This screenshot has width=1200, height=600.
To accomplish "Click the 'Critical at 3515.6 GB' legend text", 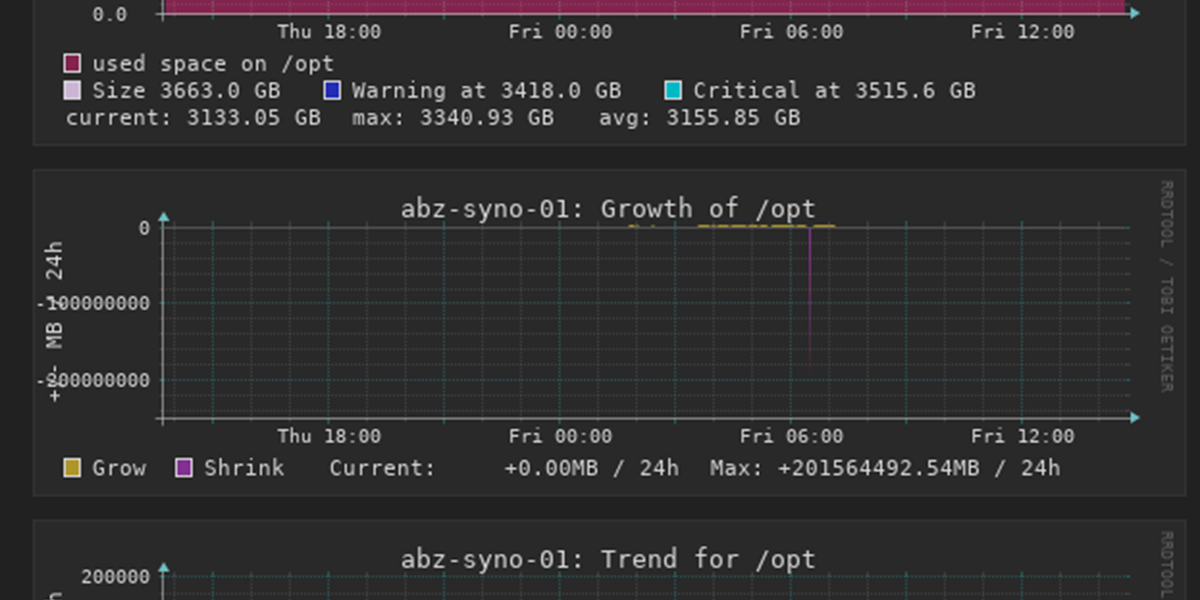I will tap(834, 91).
